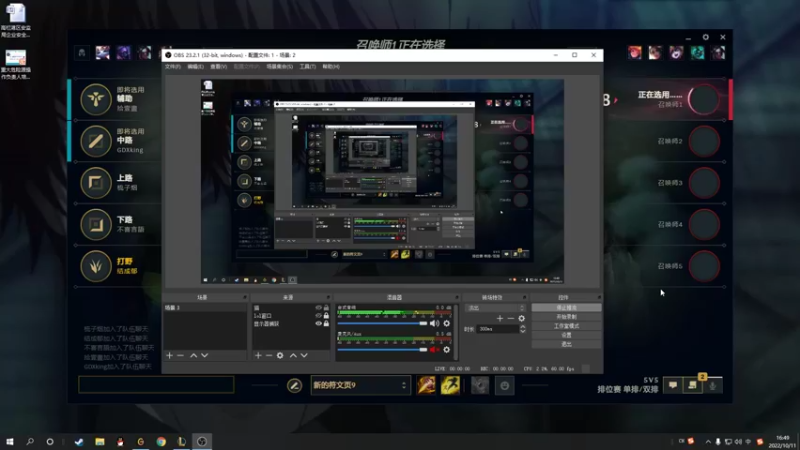Open League client settings gear

click(706, 37)
